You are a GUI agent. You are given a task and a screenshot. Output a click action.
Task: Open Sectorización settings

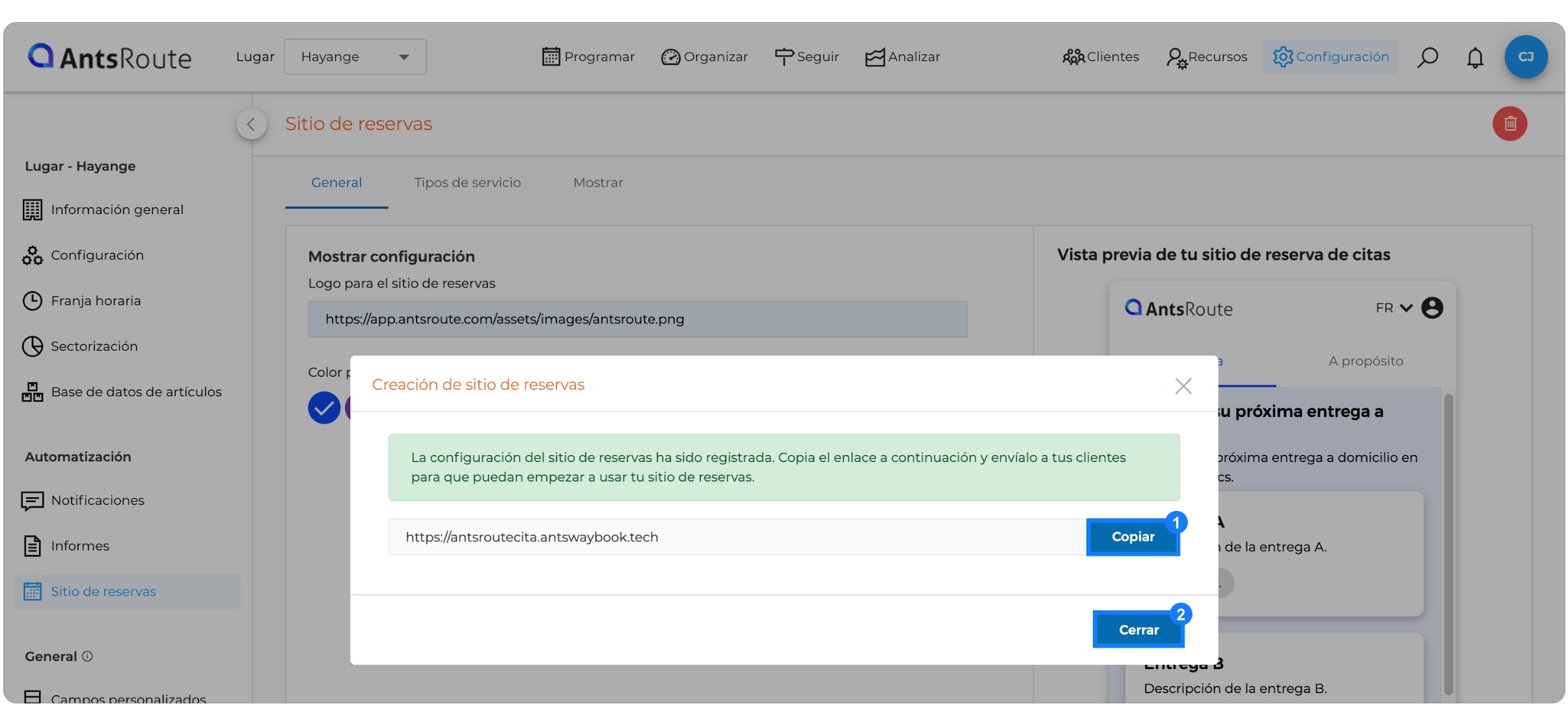(94, 346)
